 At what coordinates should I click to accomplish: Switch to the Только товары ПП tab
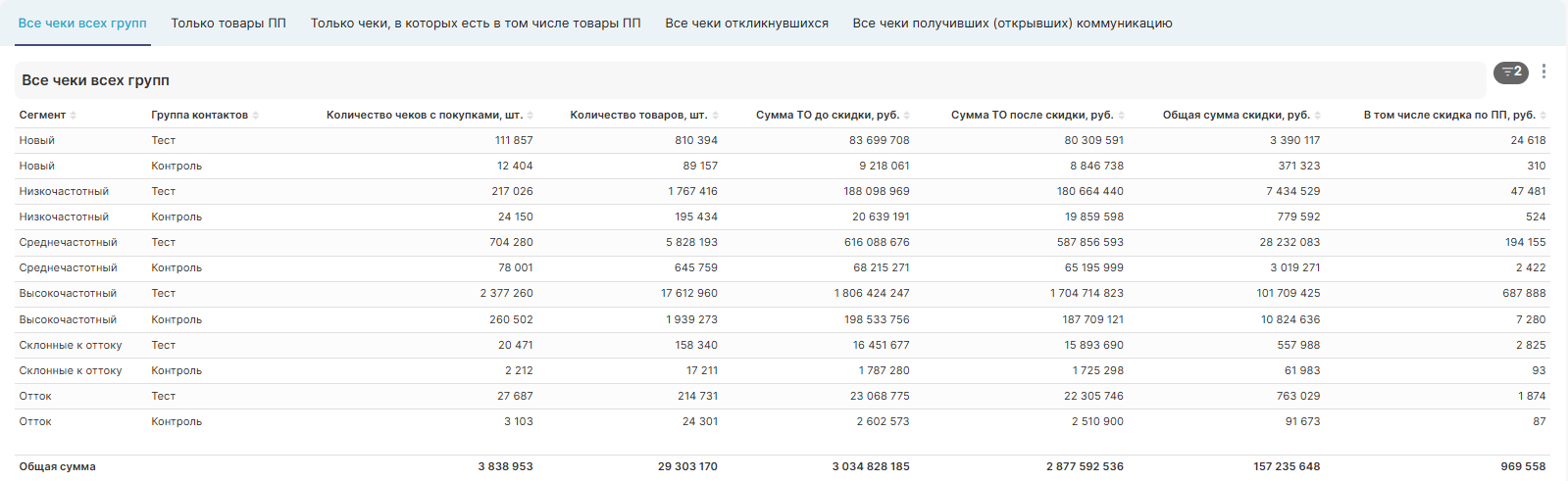click(228, 24)
